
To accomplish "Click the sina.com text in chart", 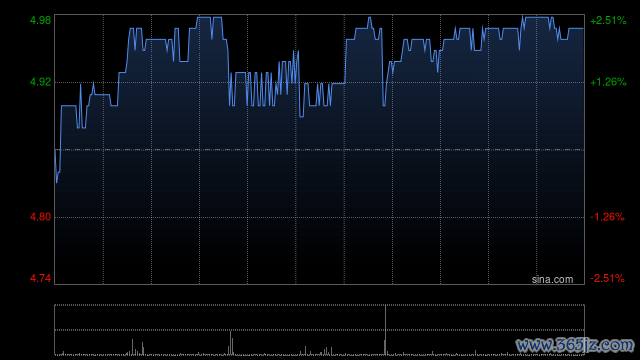I will [552, 280].
